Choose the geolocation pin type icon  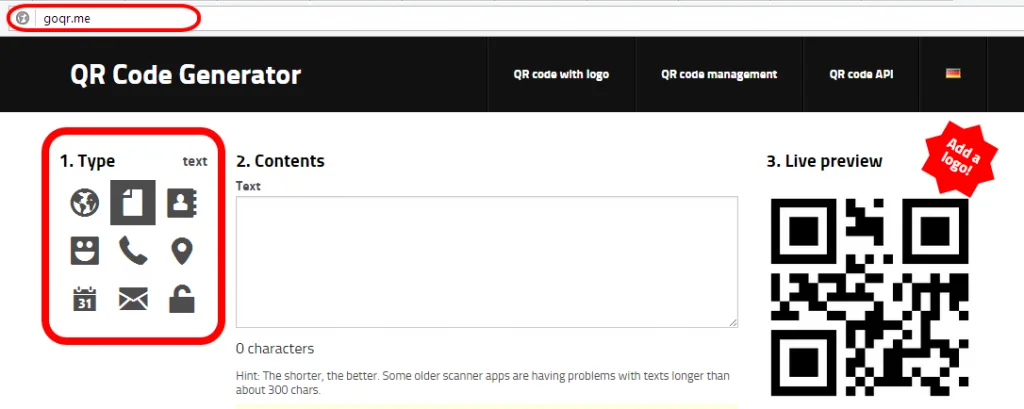(181, 250)
